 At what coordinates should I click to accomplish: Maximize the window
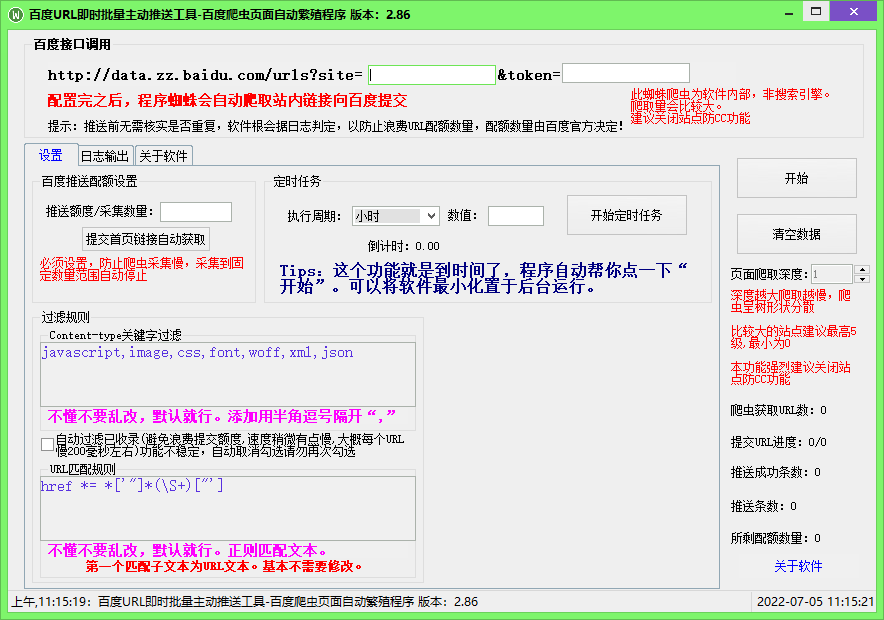point(816,12)
